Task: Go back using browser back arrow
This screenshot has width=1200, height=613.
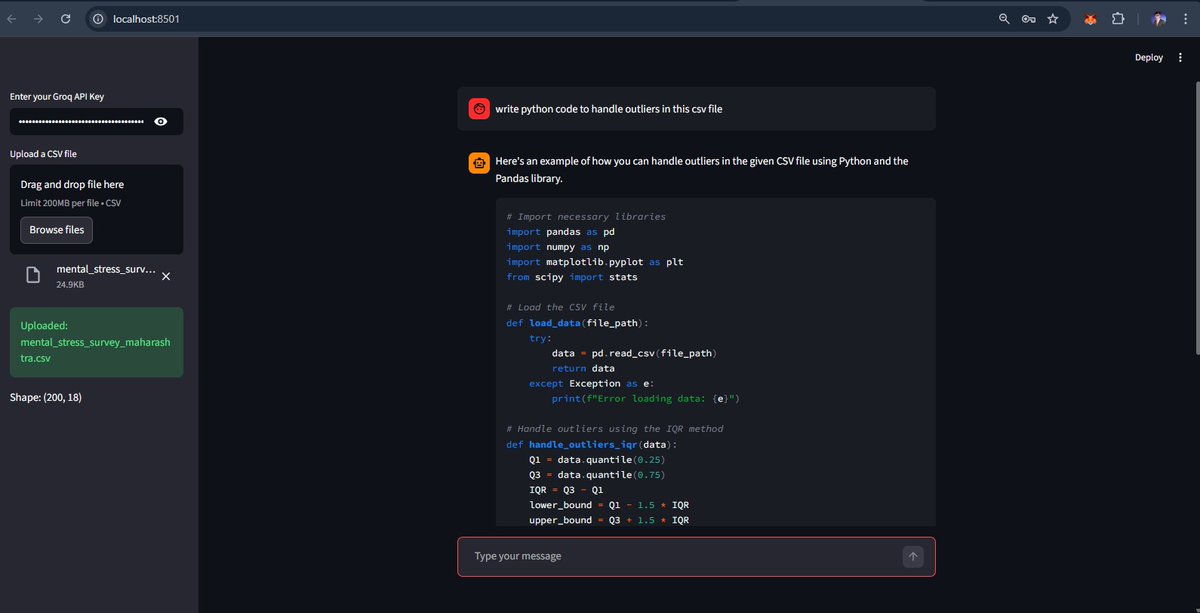Action: pos(13,19)
